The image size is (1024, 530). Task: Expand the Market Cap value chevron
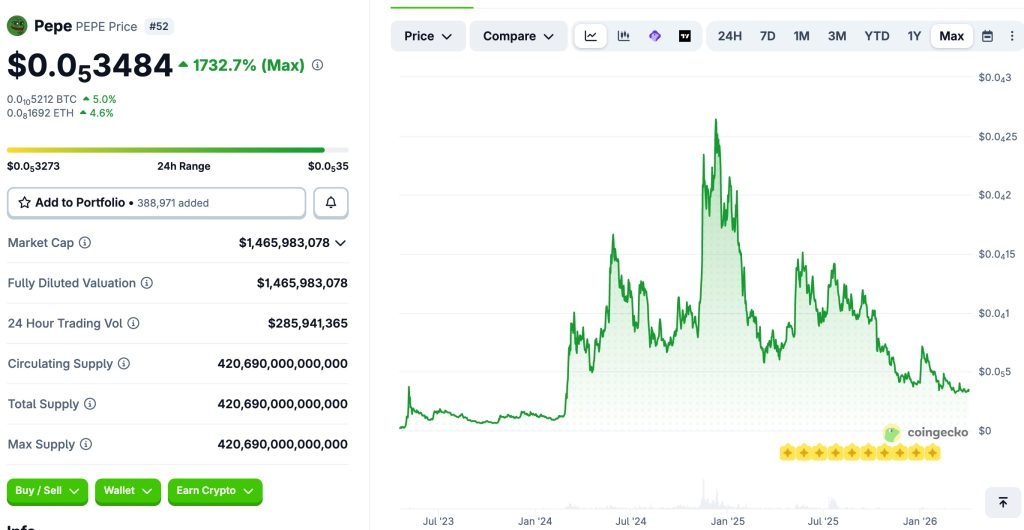340,243
